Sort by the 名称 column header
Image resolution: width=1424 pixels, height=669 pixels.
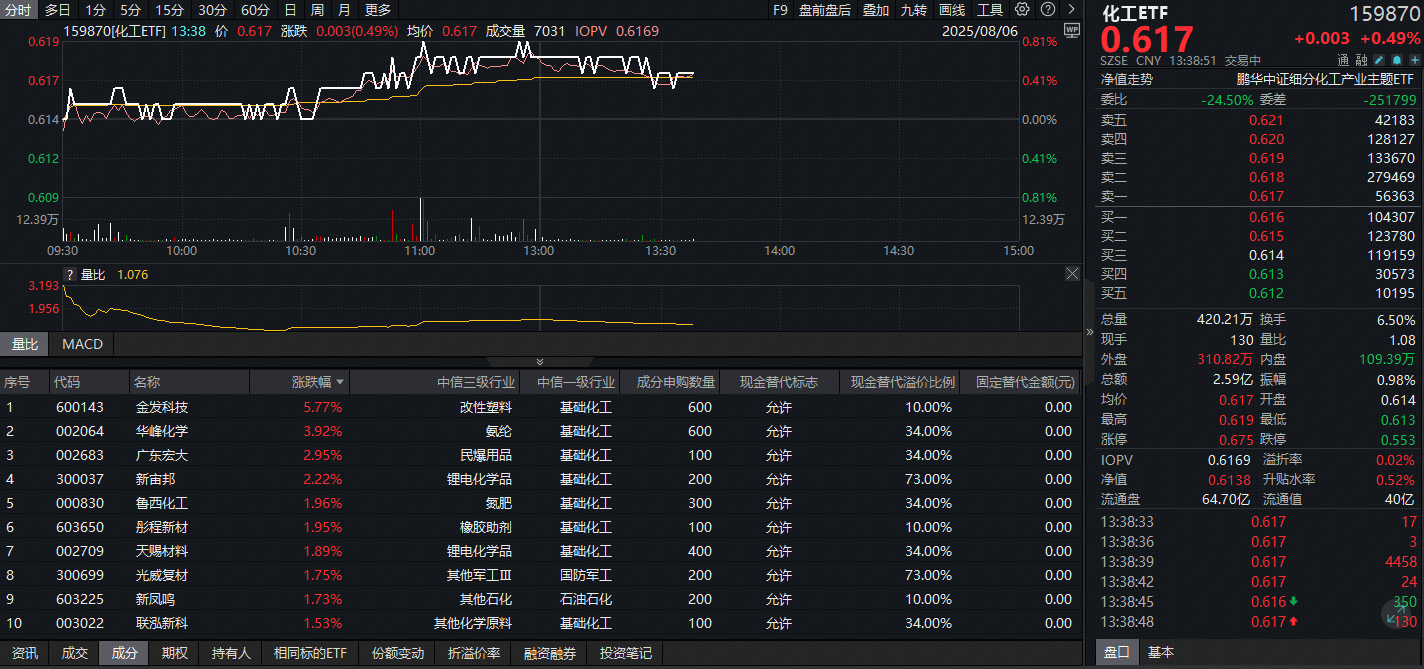click(189, 382)
